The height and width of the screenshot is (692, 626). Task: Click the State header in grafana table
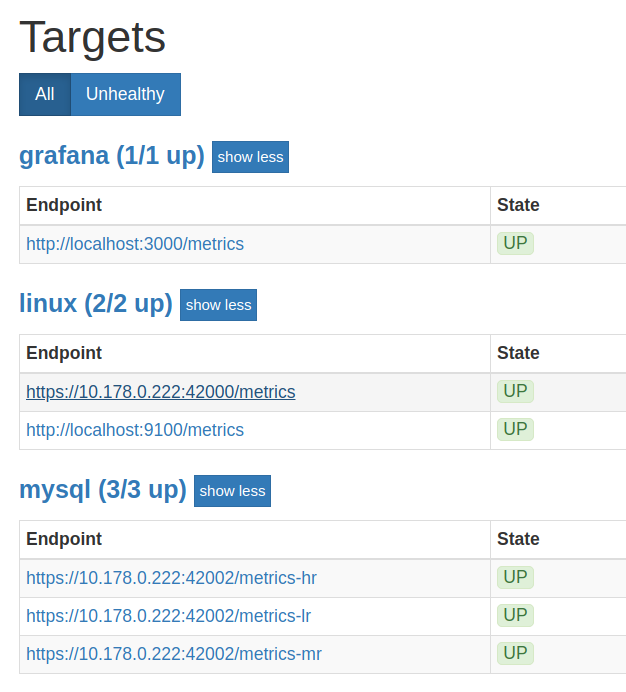[x=518, y=205]
